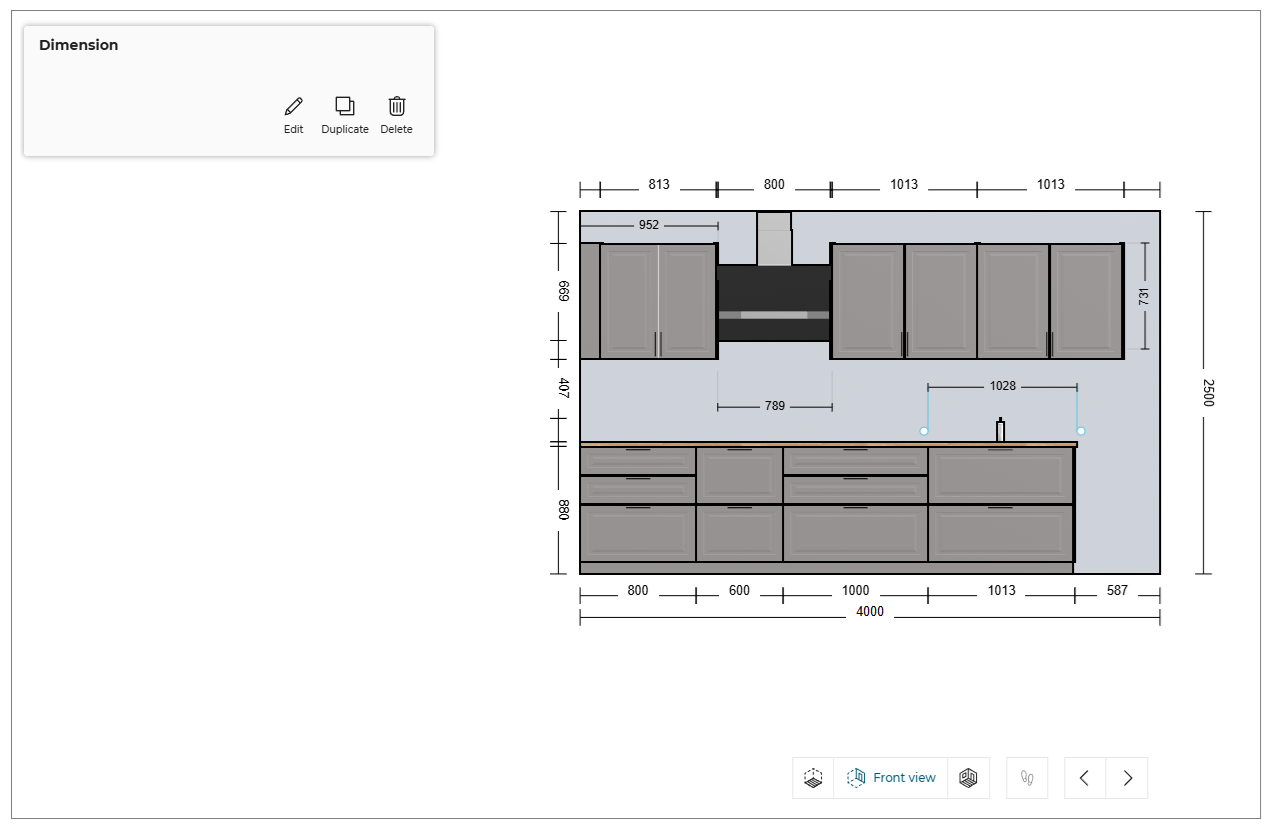Click the 880 vertical dimension label
Viewport: 1272px width, 827px height.
pos(564,510)
